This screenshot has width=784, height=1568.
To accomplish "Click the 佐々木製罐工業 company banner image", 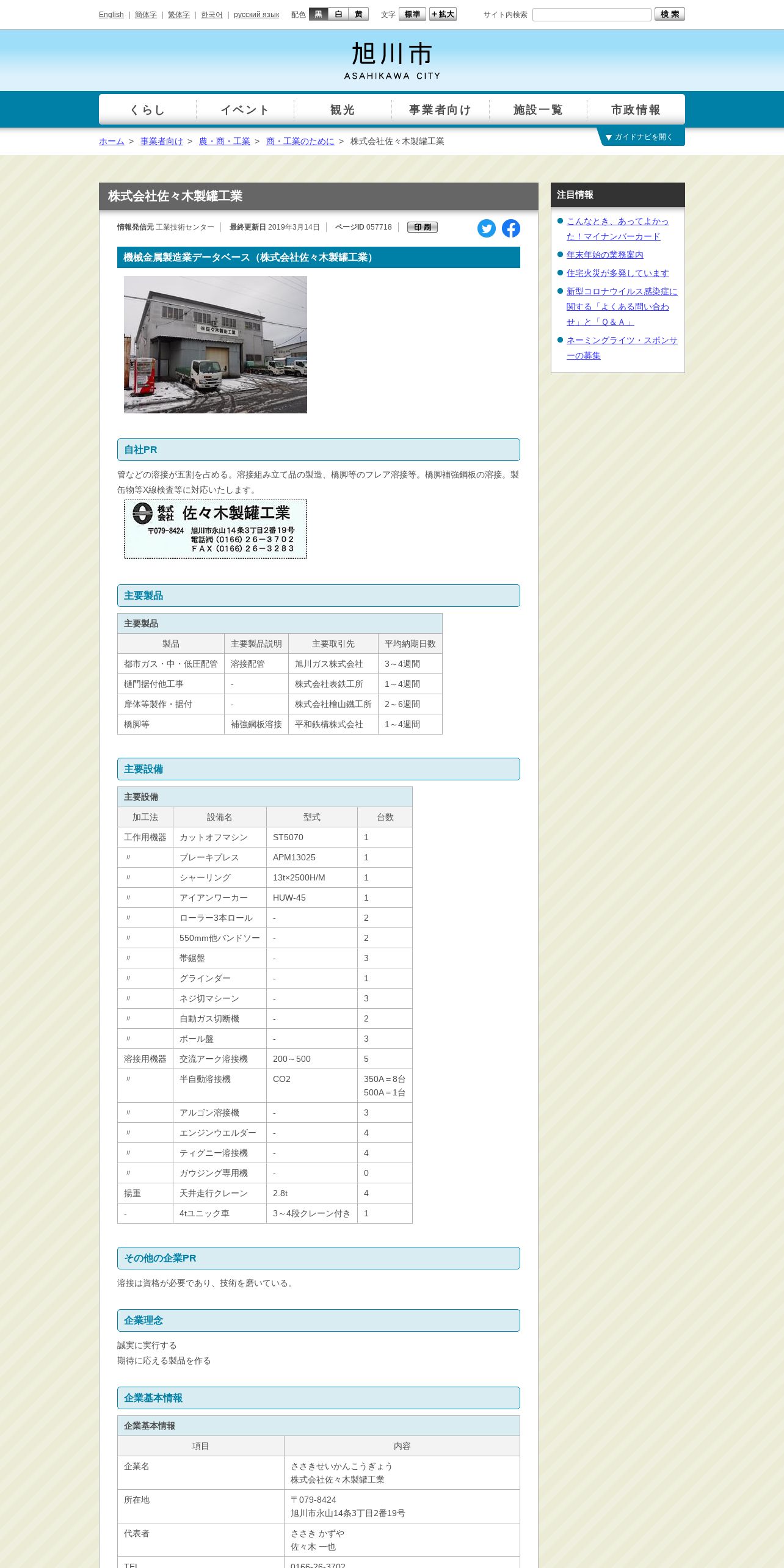I will click(x=216, y=529).
